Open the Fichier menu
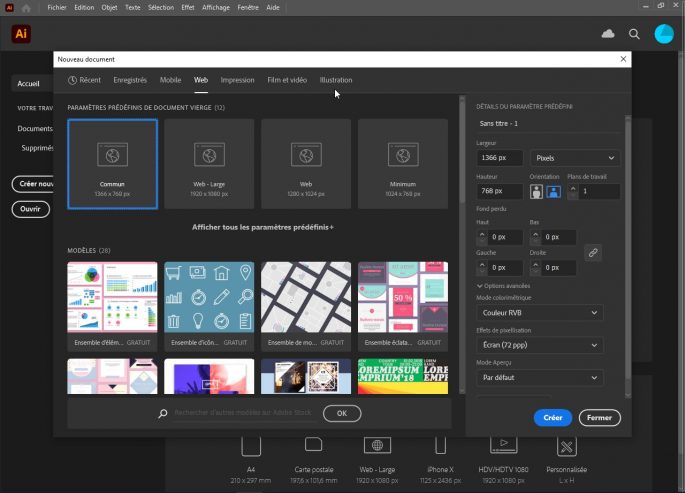The height and width of the screenshot is (493, 685). (x=57, y=7)
